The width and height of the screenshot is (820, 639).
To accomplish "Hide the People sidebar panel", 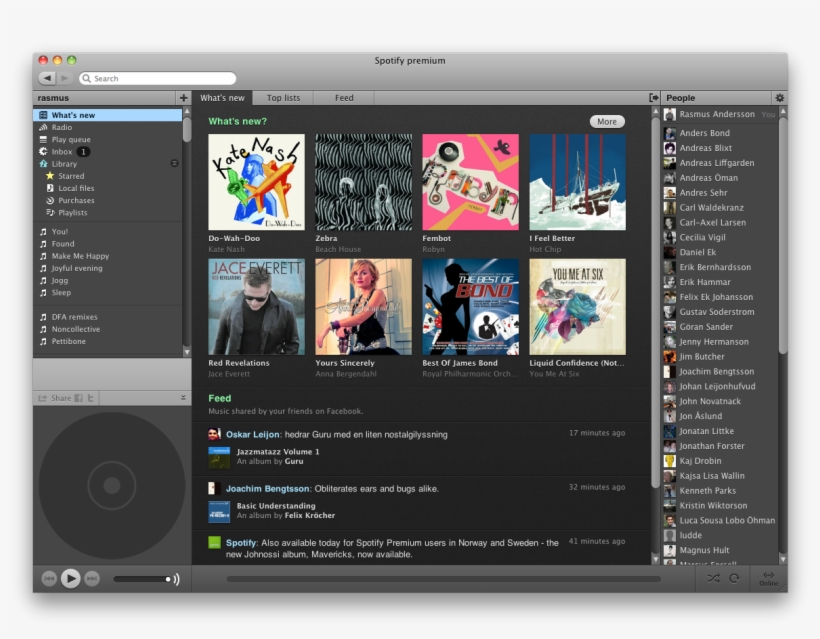I will pyautogui.click(x=653, y=98).
